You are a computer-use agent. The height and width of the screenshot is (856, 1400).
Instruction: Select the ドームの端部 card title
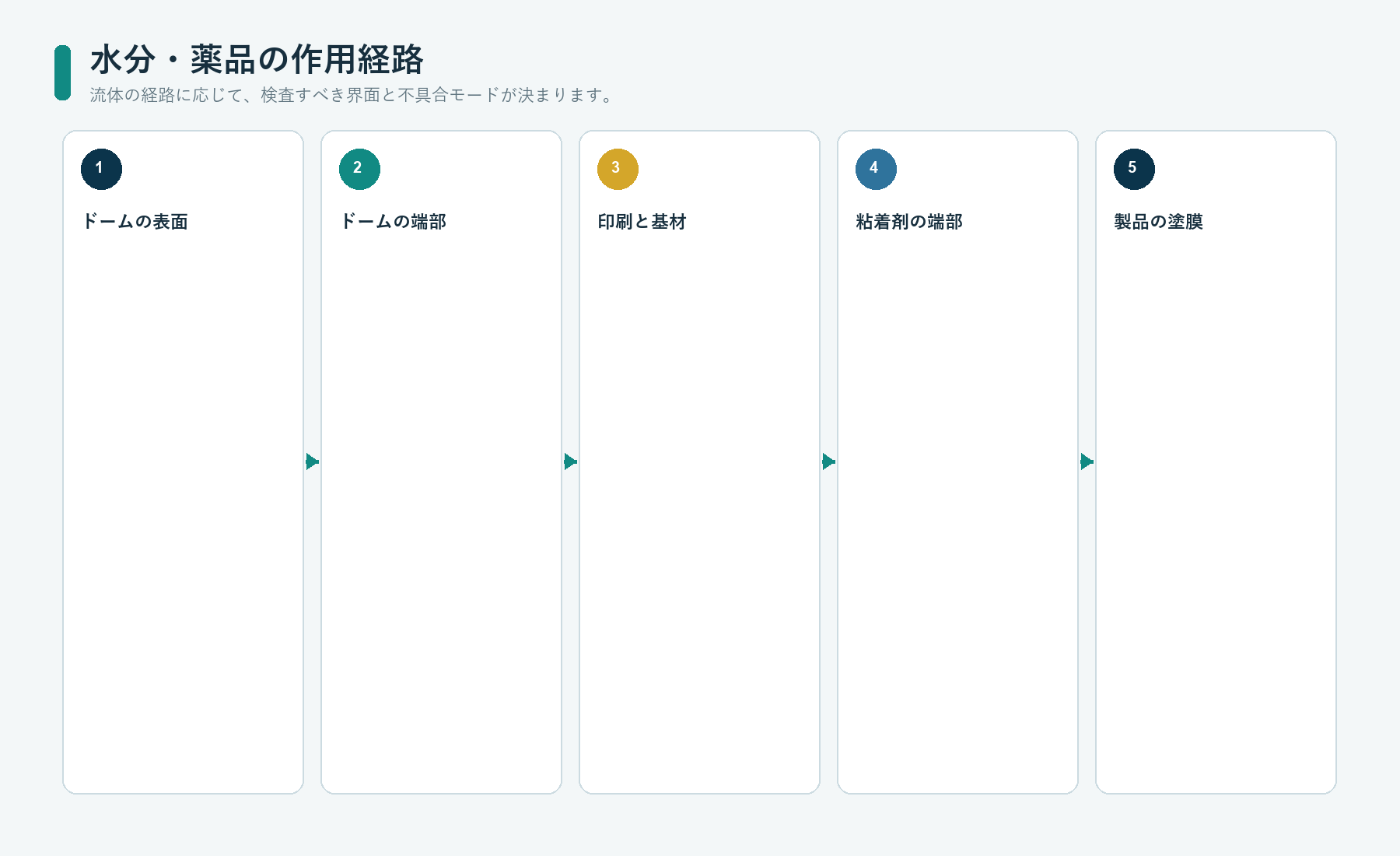394,222
